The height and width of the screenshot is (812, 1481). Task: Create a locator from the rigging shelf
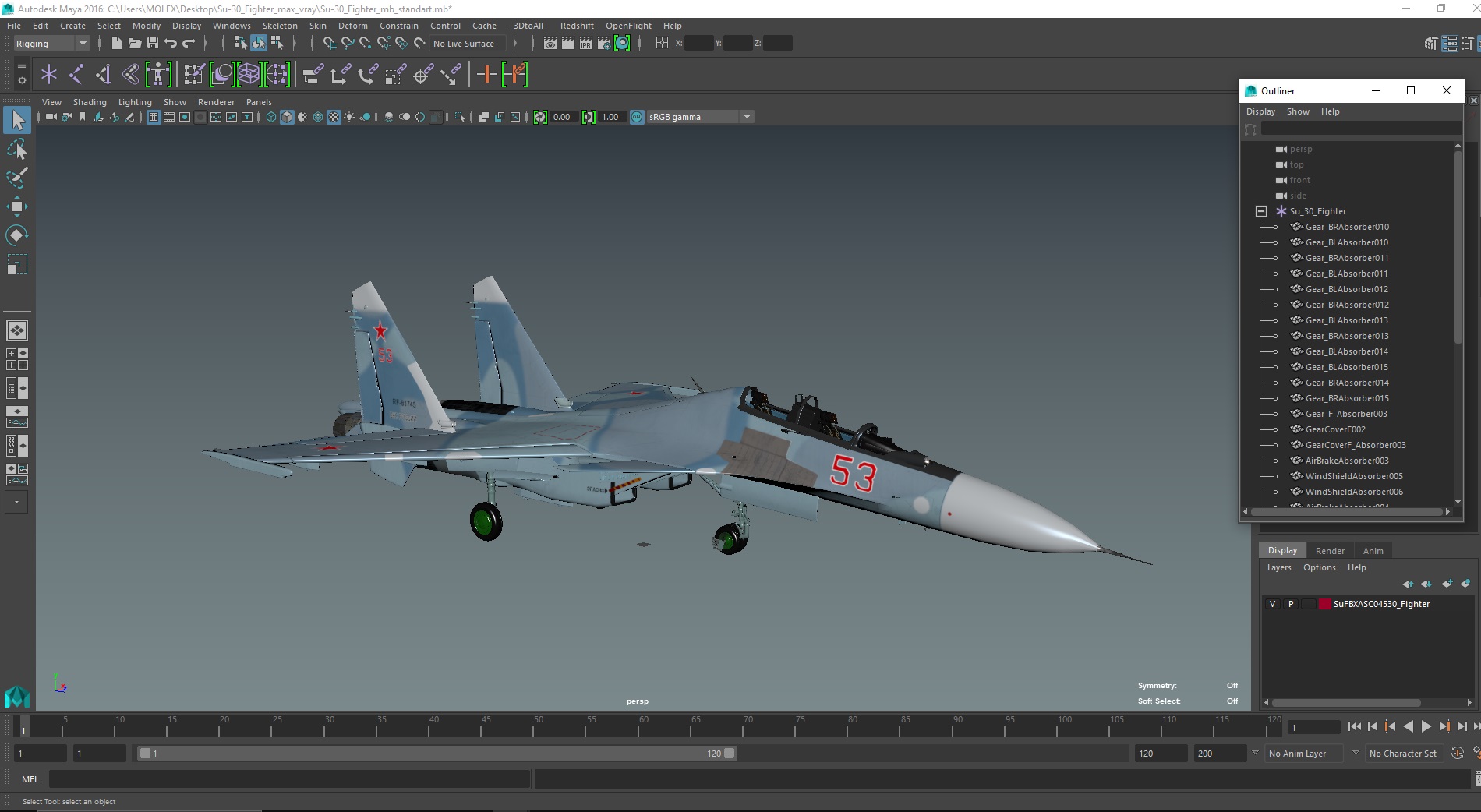[x=49, y=75]
